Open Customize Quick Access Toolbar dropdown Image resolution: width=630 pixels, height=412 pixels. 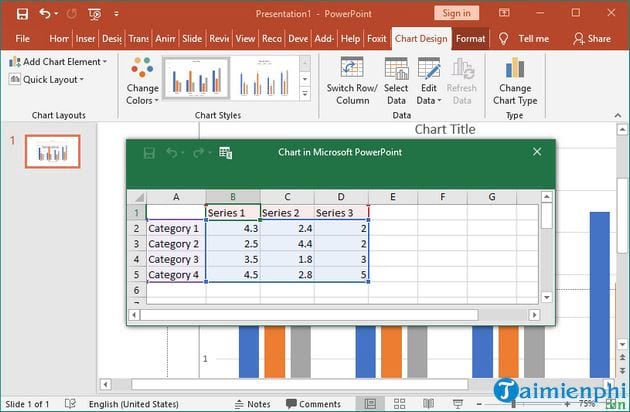point(116,14)
